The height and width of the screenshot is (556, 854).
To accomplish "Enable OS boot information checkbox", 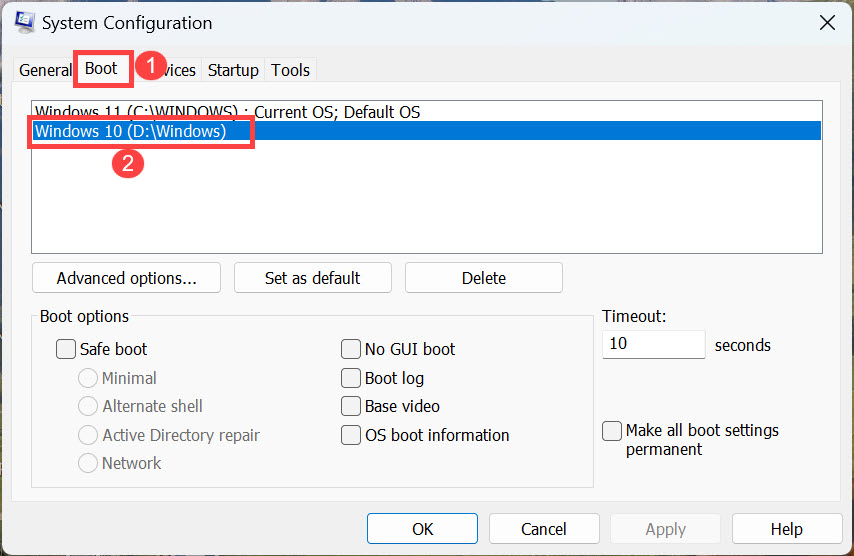I will pos(351,435).
